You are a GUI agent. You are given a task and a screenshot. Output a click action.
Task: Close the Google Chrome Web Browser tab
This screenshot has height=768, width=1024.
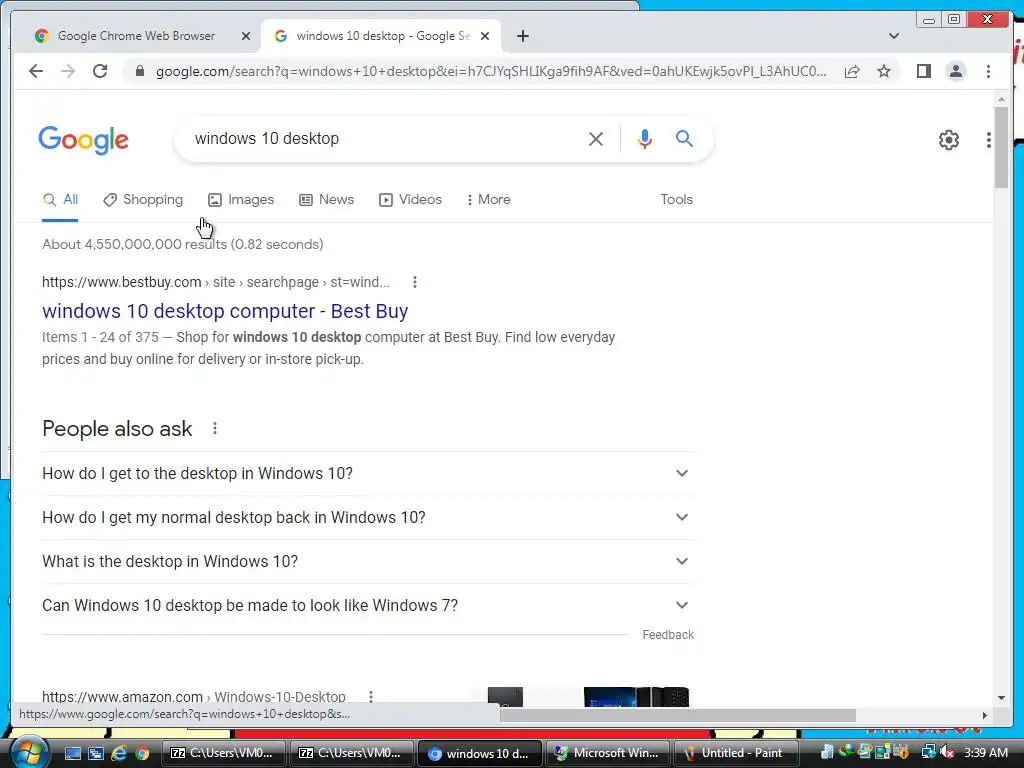click(246, 36)
